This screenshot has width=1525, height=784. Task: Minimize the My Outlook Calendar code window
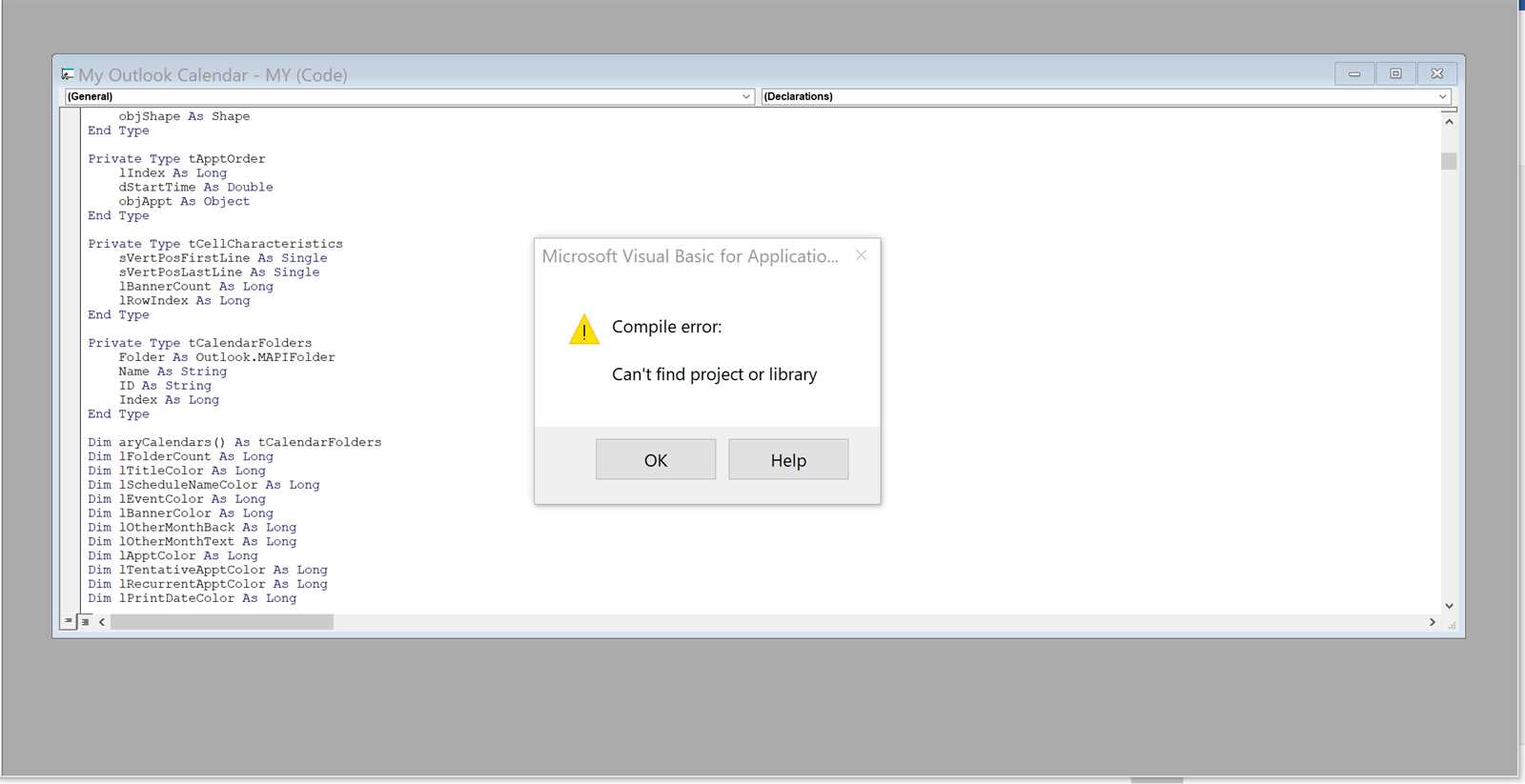pyautogui.click(x=1354, y=73)
